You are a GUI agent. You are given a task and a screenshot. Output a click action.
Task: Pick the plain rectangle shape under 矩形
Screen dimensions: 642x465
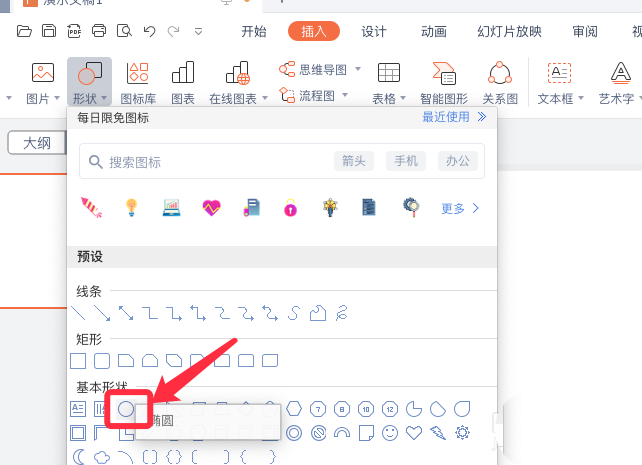(x=78, y=361)
